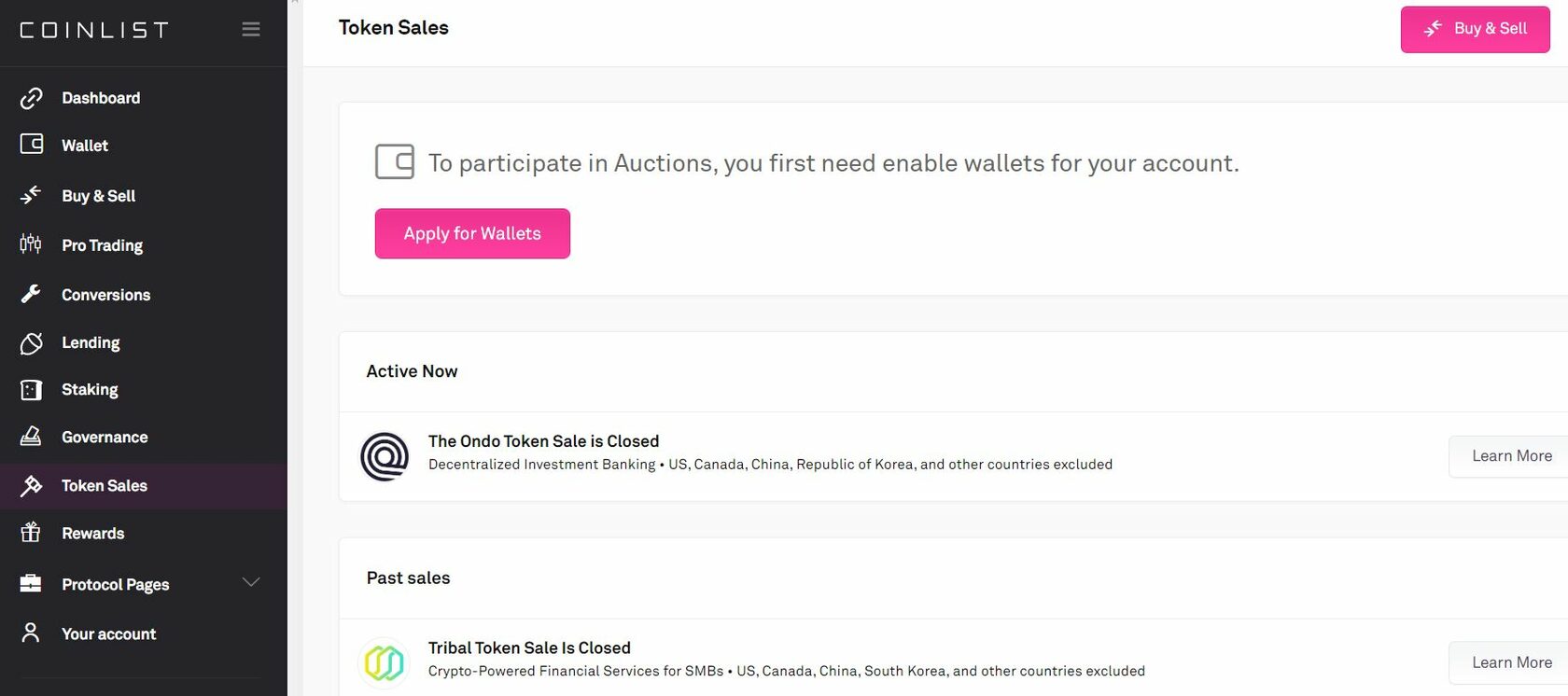Toggle sidebar with the hamburger menu icon

[251, 29]
